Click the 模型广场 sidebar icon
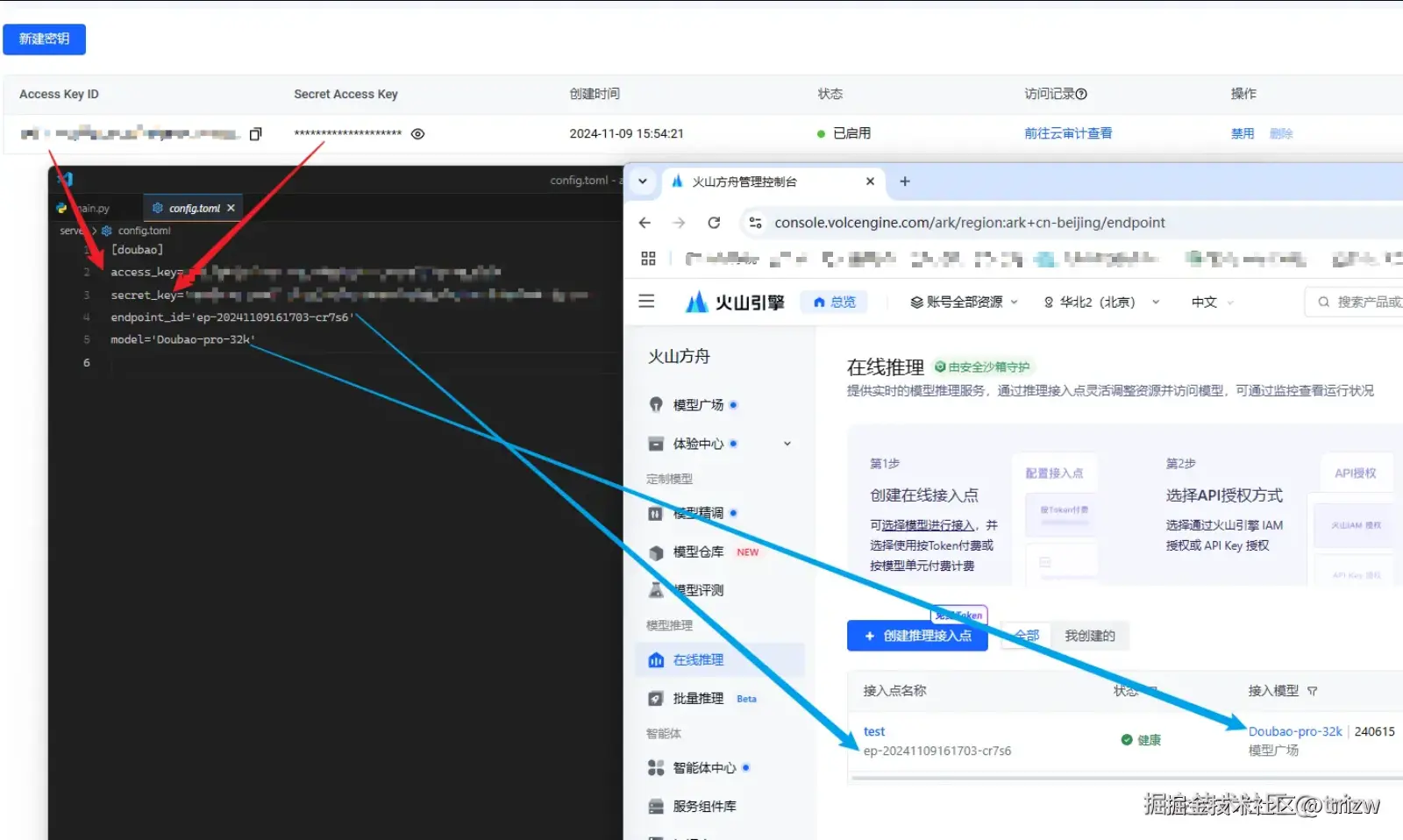Screen dimensions: 1403x840 [656, 405]
